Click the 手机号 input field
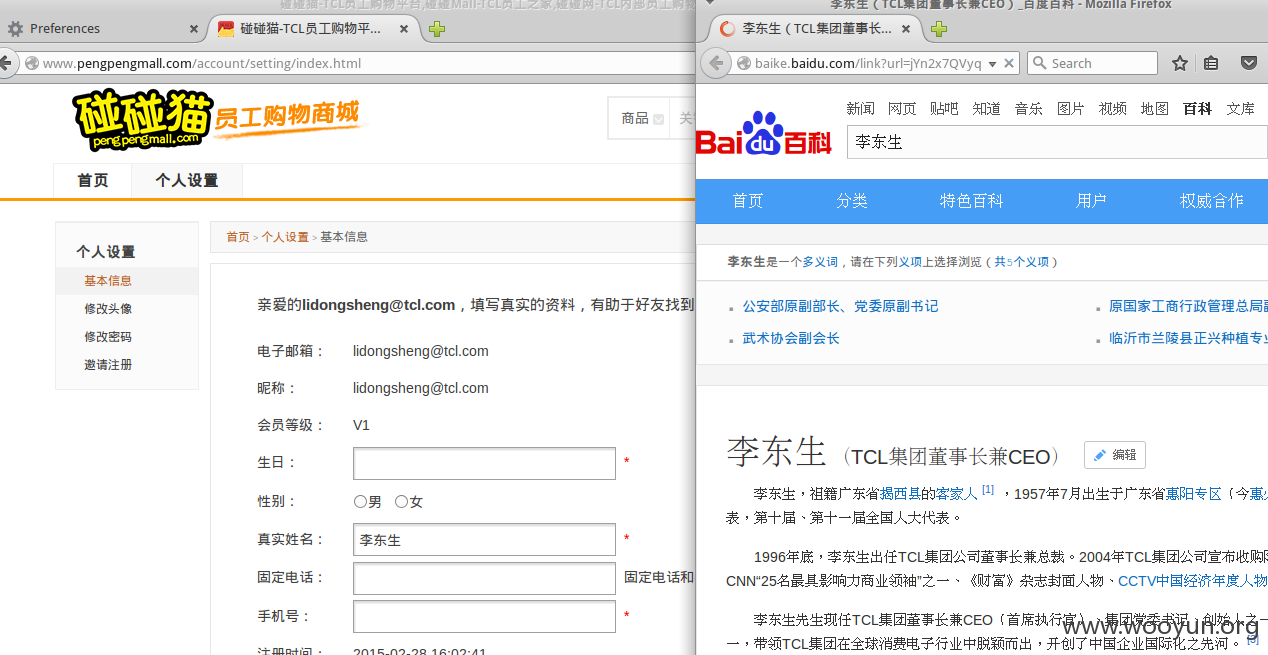 point(484,616)
